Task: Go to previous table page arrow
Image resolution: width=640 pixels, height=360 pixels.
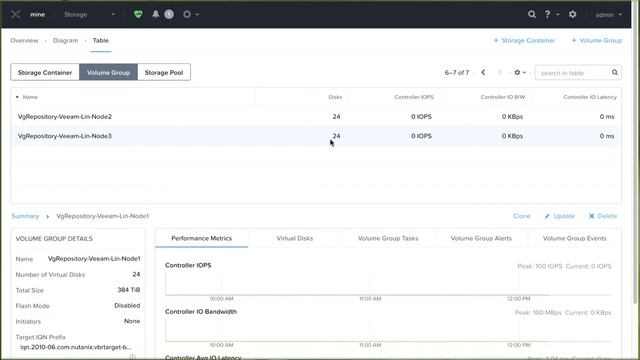Action: [483, 72]
